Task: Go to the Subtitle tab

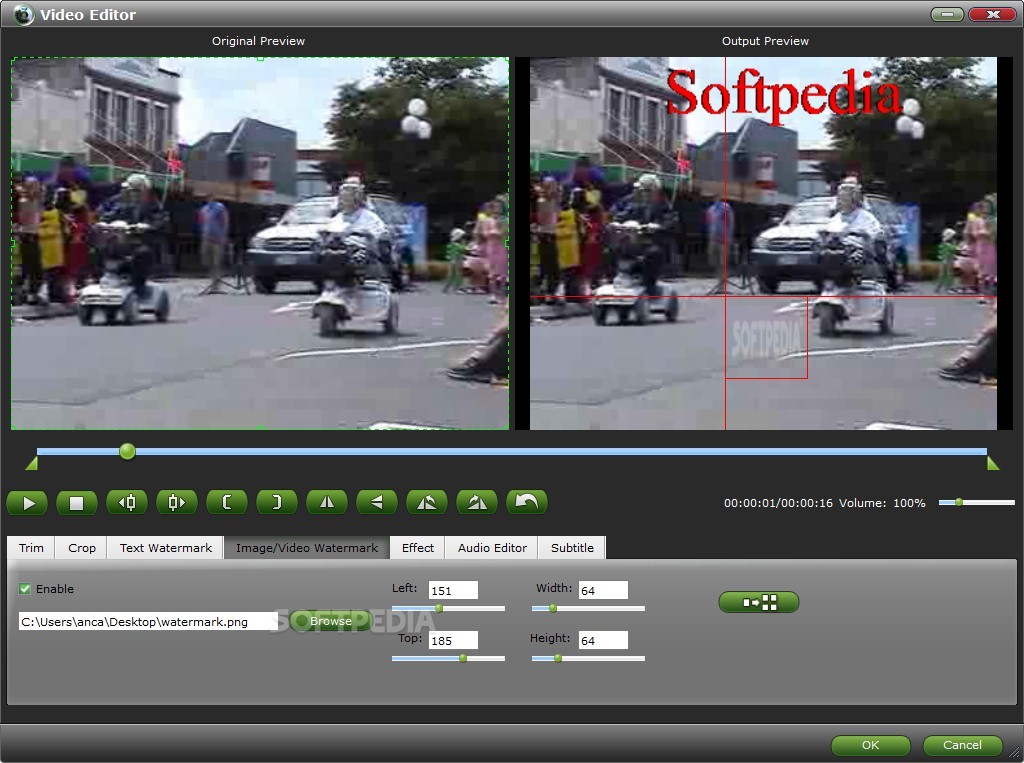Action: pos(572,547)
